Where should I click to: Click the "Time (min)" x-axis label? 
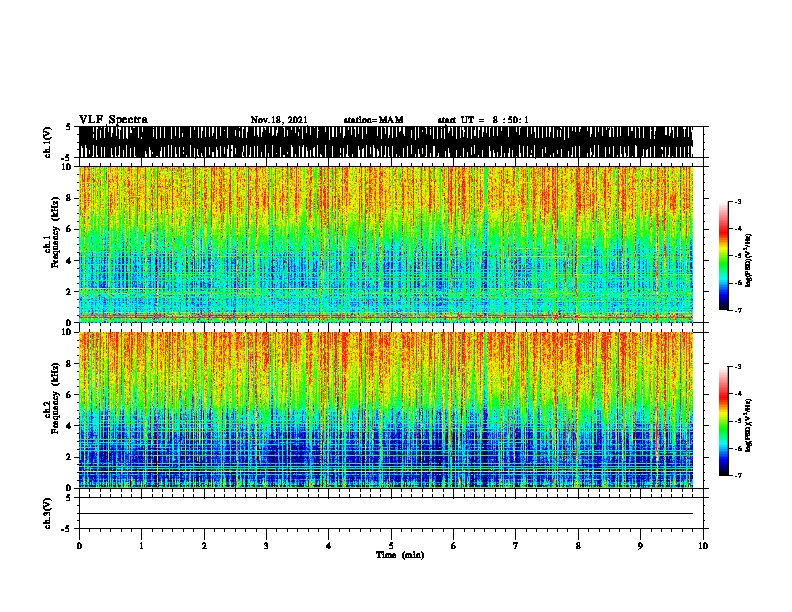tap(400, 555)
